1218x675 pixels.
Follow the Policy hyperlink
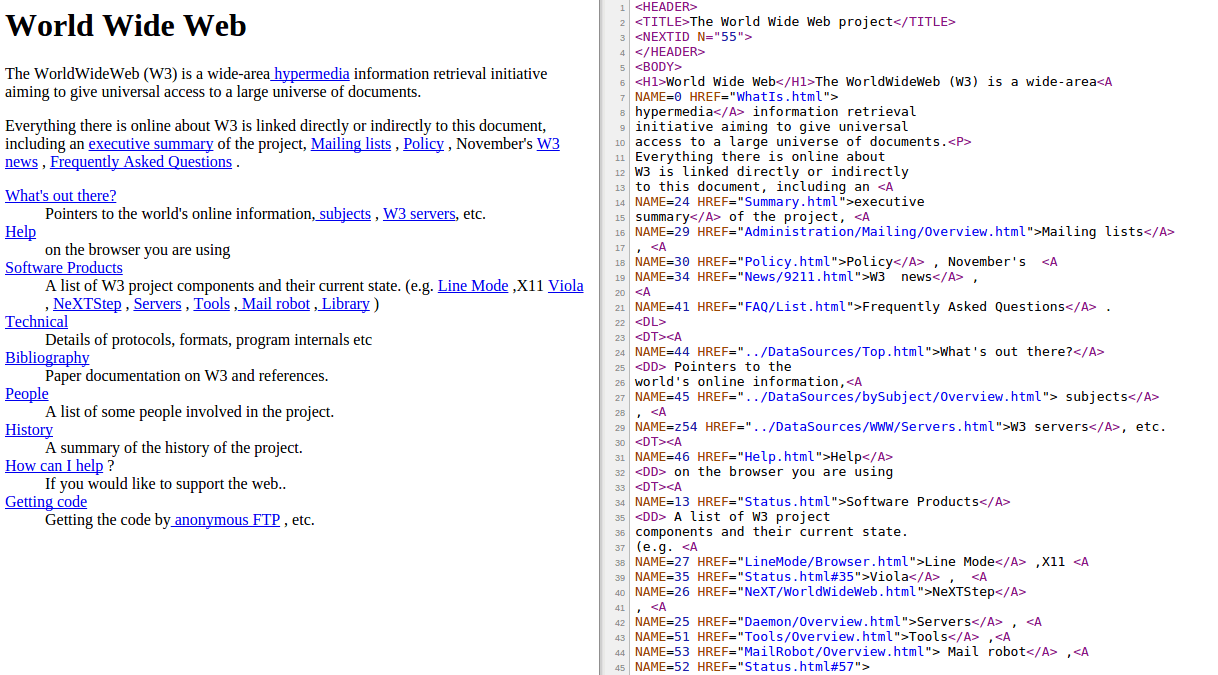click(423, 143)
